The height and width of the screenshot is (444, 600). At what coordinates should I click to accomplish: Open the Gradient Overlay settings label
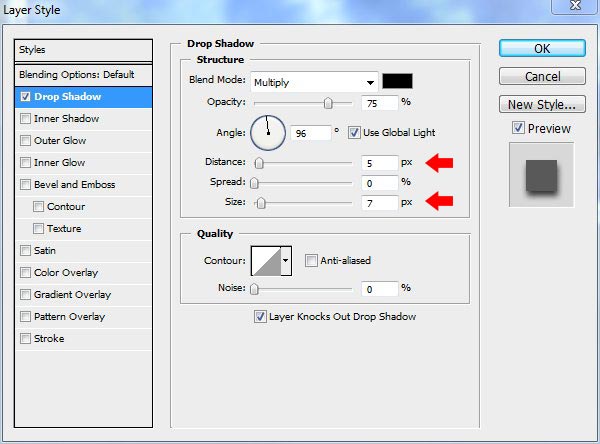point(72,295)
